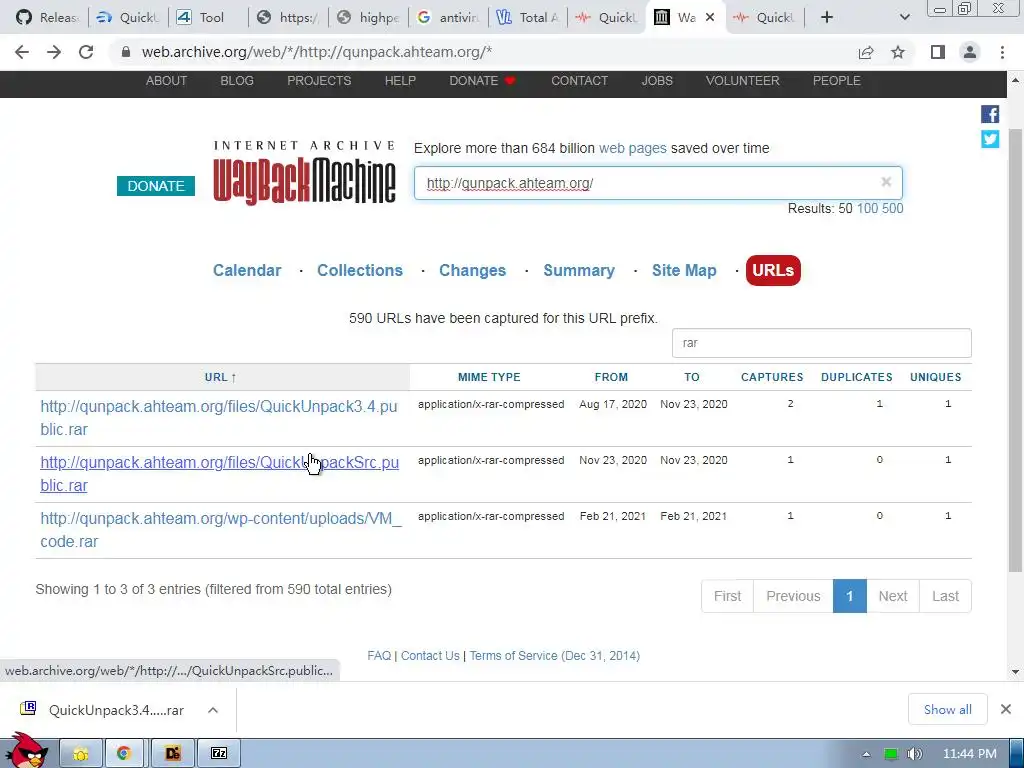Switch to the Google antivir tab
The height and width of the screenshot is (768, 1024).
449,18
